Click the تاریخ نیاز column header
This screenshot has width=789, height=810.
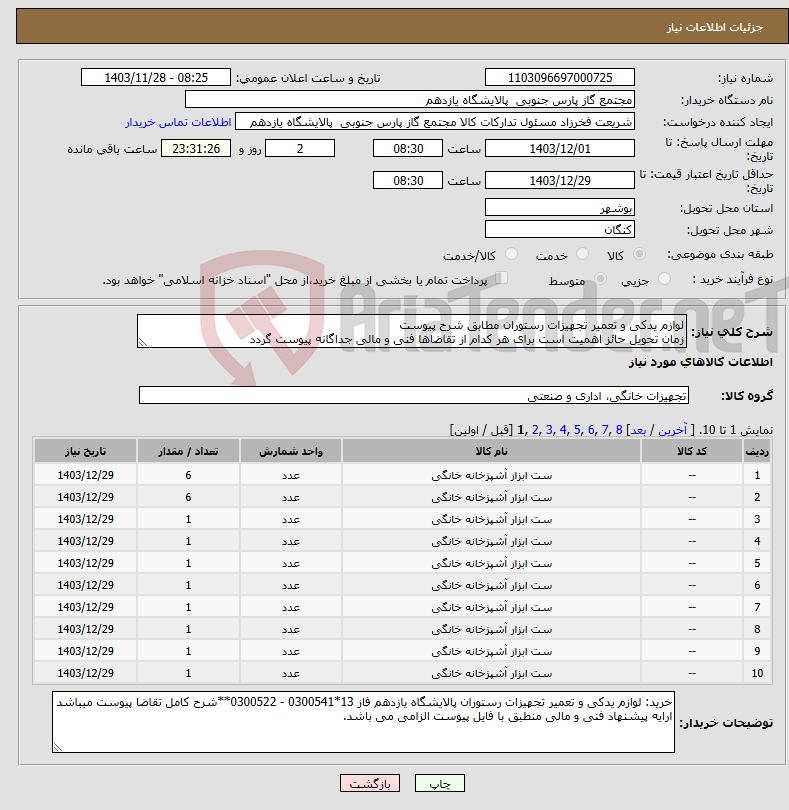pyautogui.click(x=85, y=451)
